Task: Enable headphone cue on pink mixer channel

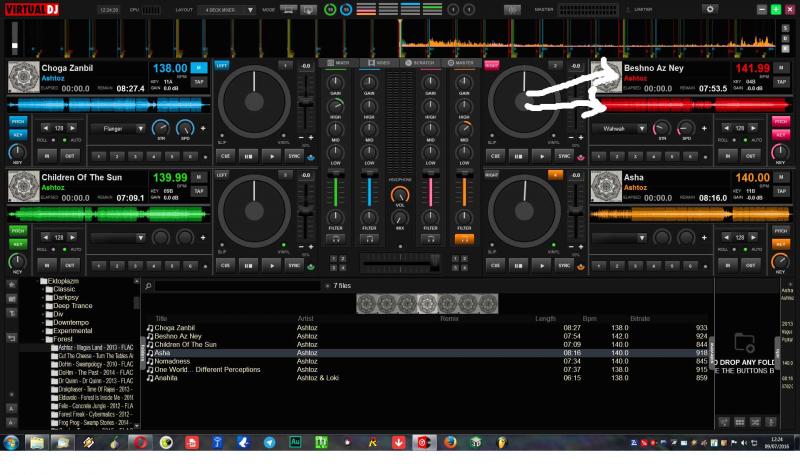Action: click(x=431, y=239)
